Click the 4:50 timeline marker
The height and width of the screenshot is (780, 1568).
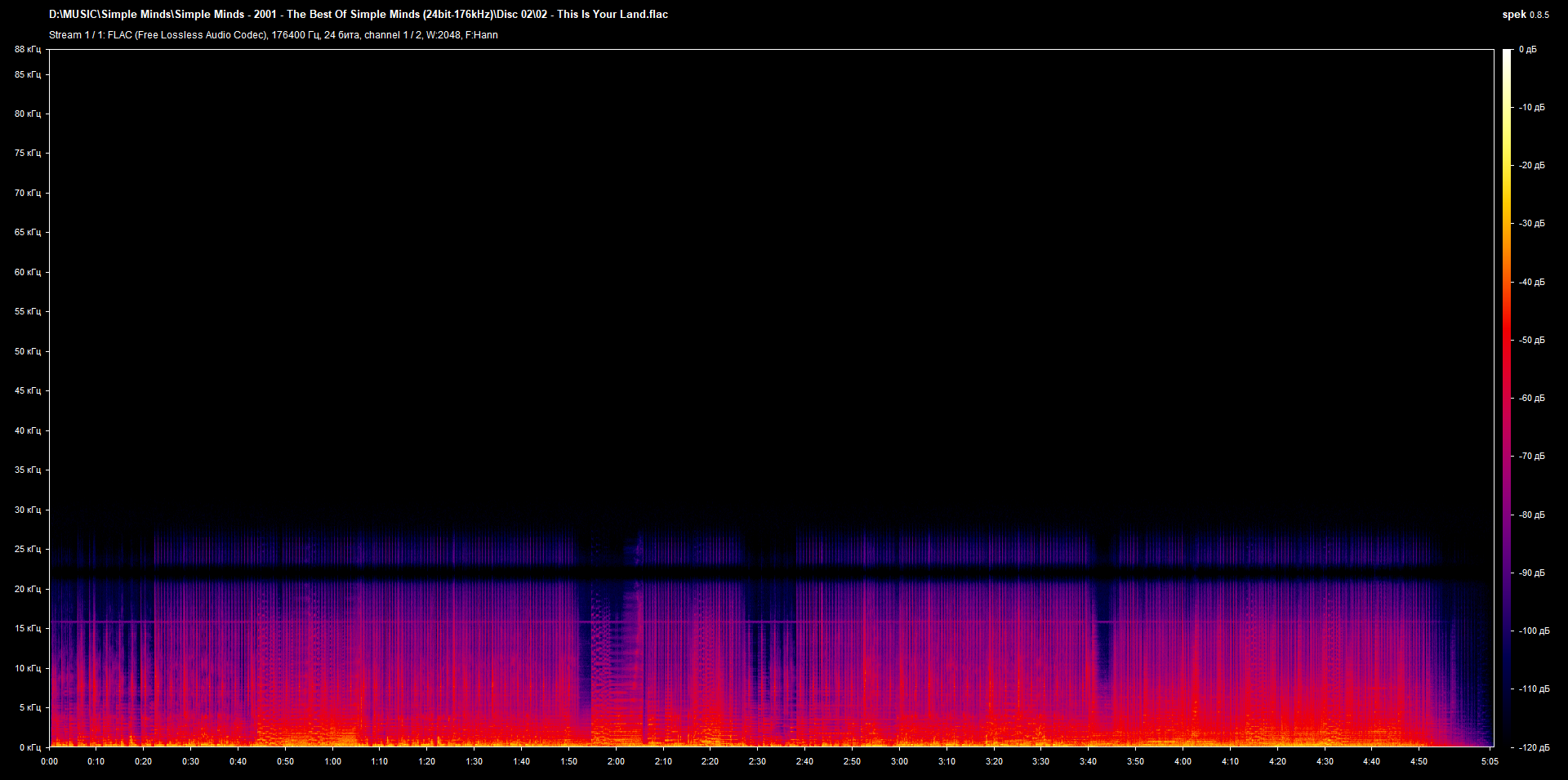(1419, 761)
